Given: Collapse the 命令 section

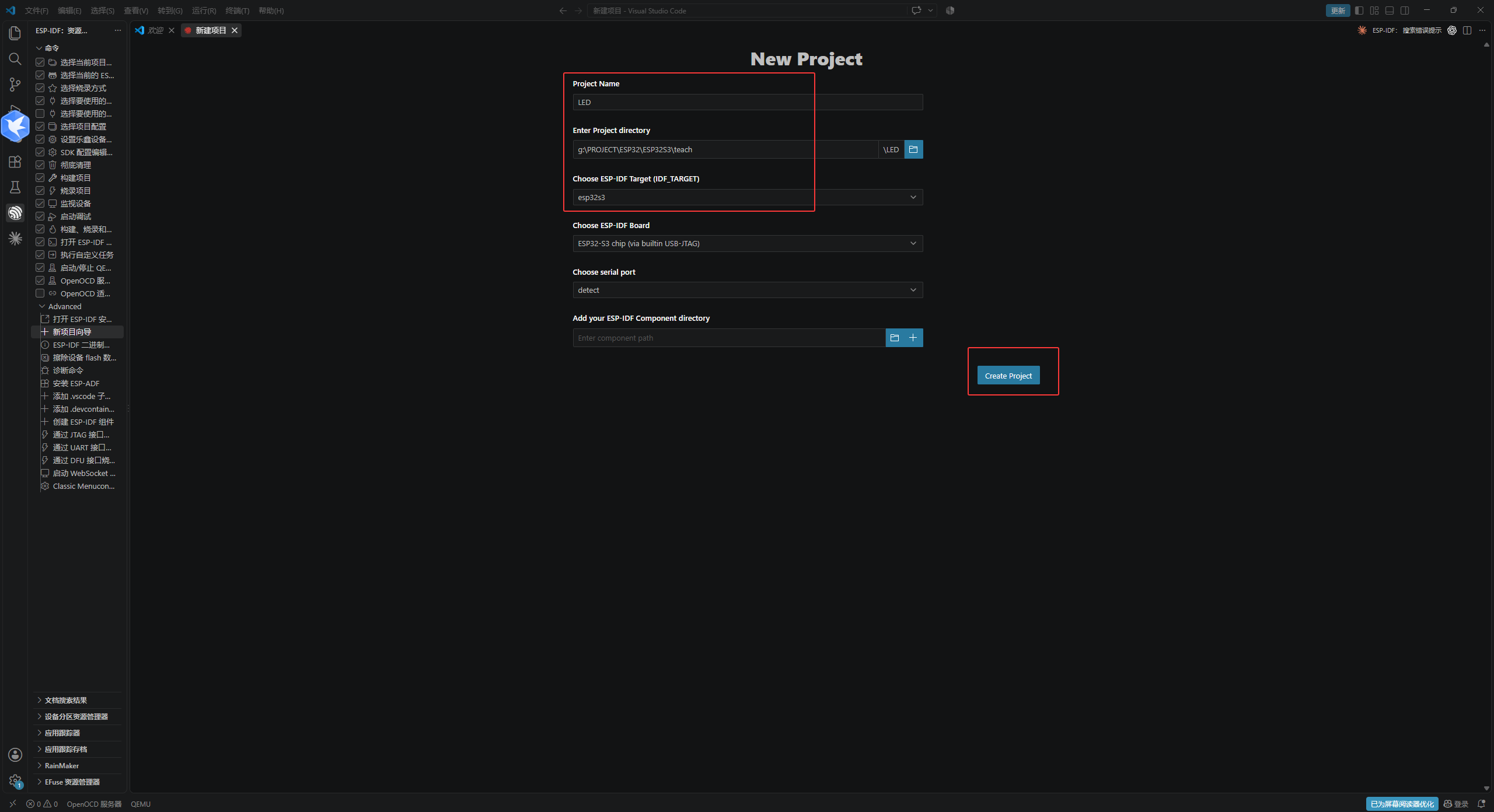Looking at the screenshot, I should [x=39, y=48].
